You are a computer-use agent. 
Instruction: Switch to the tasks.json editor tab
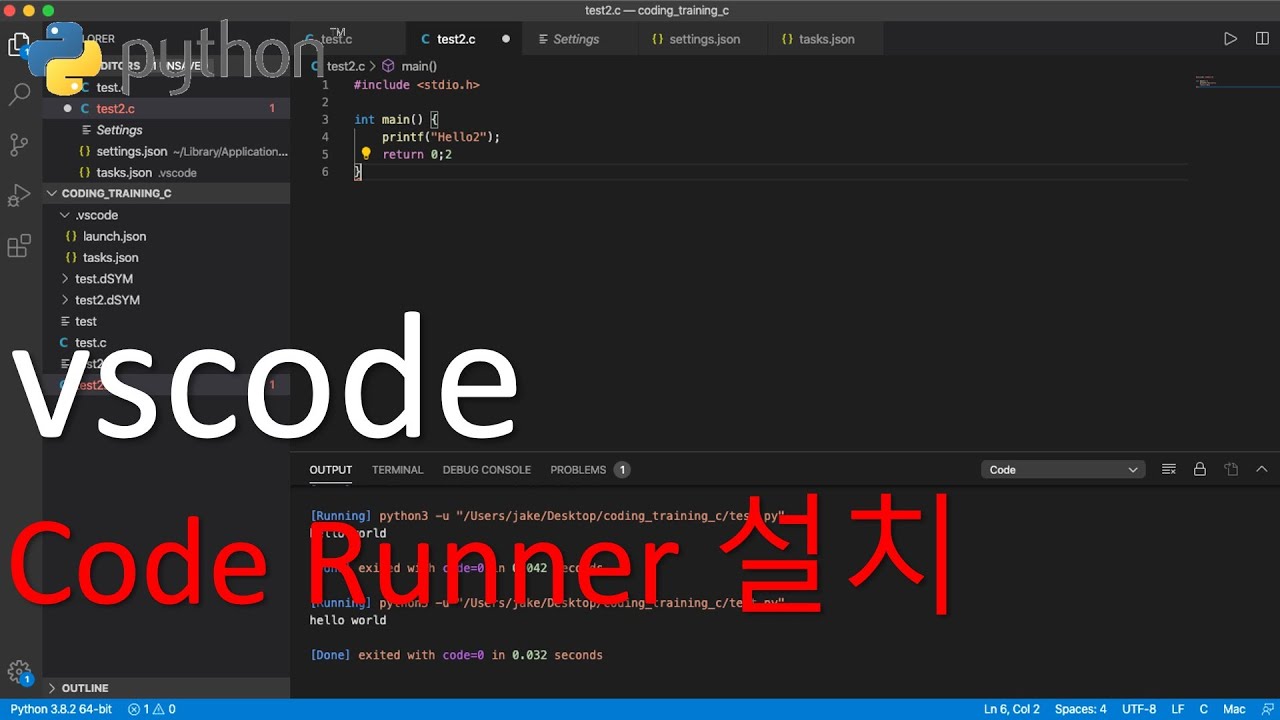(826, 39)
